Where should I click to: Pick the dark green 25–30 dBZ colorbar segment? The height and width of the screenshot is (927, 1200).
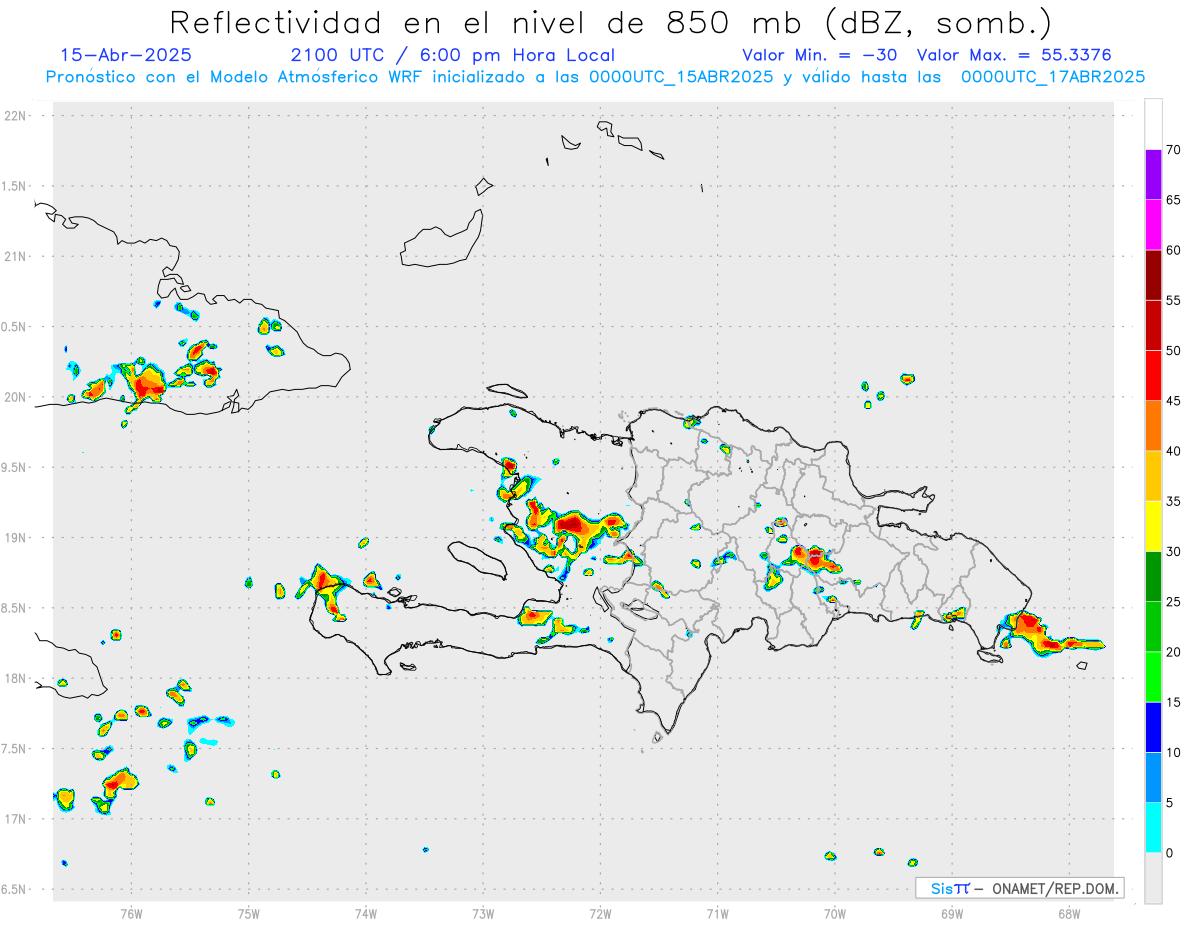tap(1153, 577)
